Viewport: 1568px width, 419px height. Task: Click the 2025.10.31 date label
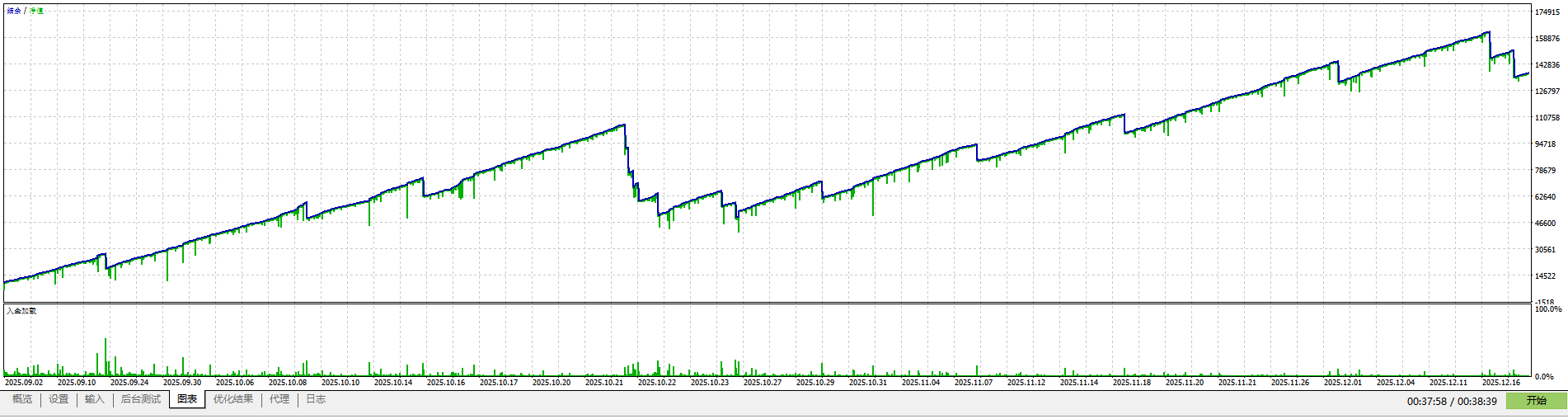point(868,383)
